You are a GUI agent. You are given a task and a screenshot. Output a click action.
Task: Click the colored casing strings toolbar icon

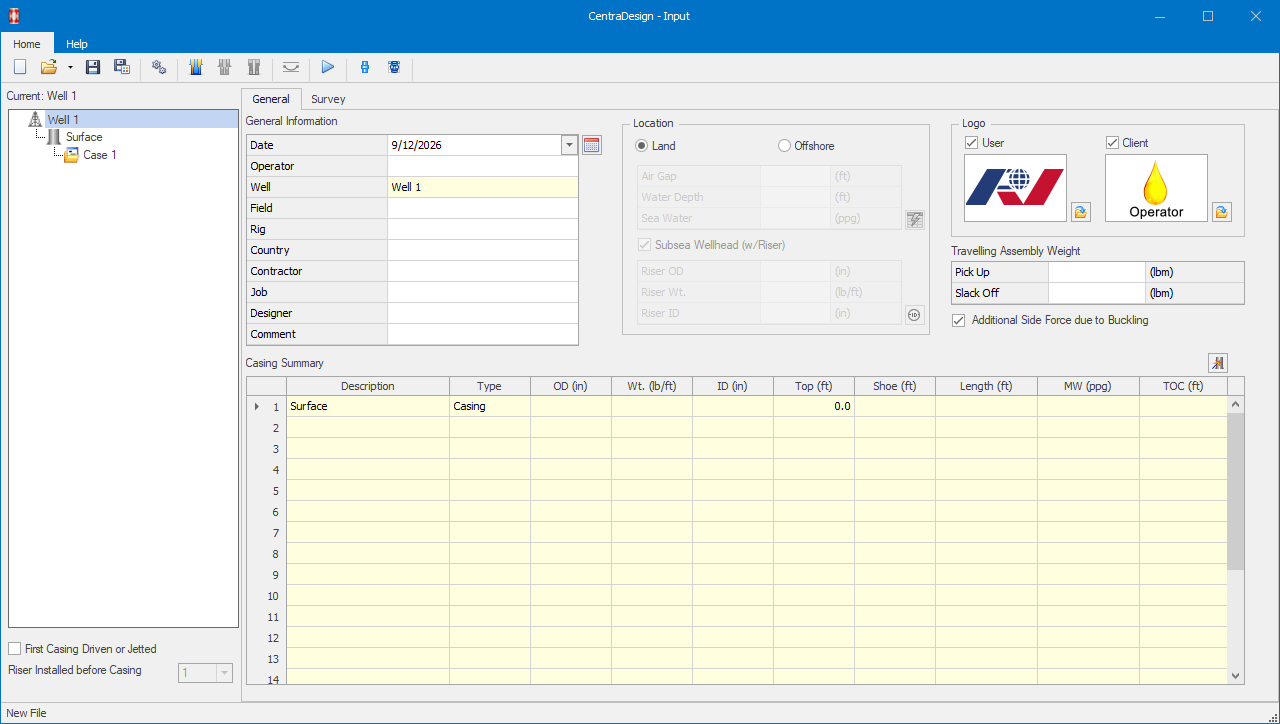(x=196, y=67)
